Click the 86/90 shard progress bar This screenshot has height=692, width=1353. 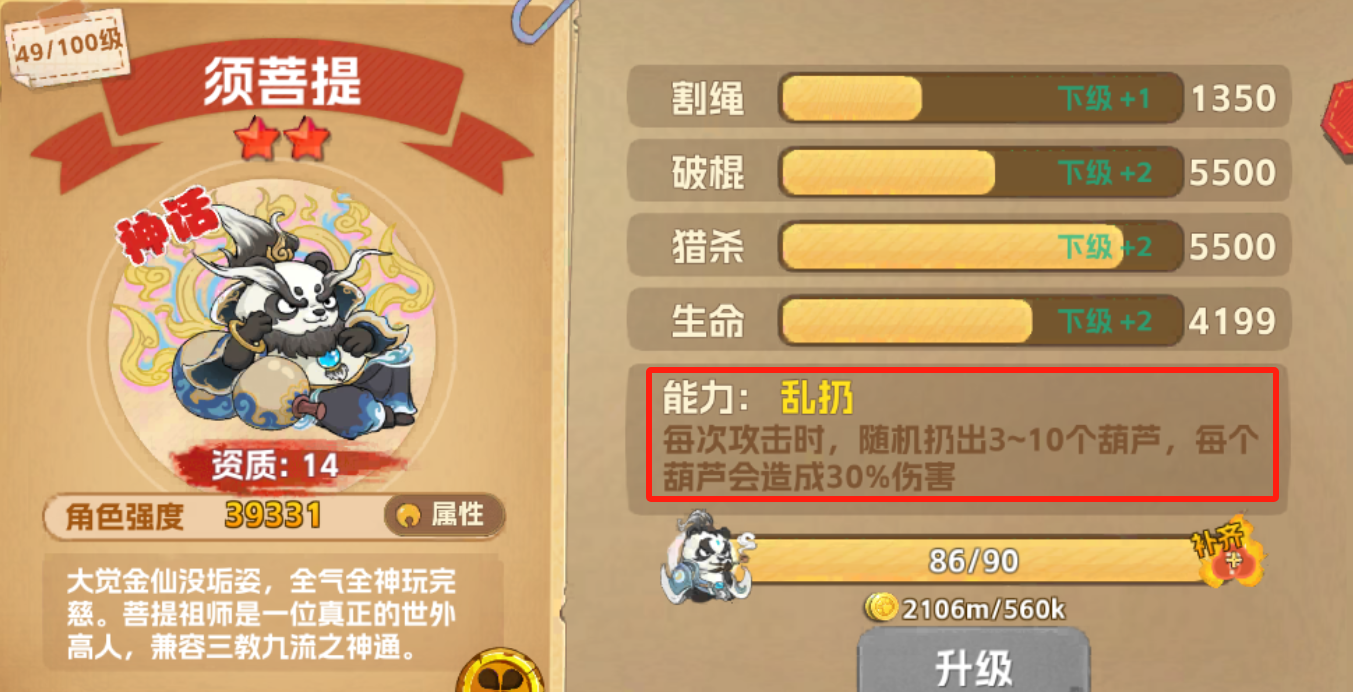[972, 561]
